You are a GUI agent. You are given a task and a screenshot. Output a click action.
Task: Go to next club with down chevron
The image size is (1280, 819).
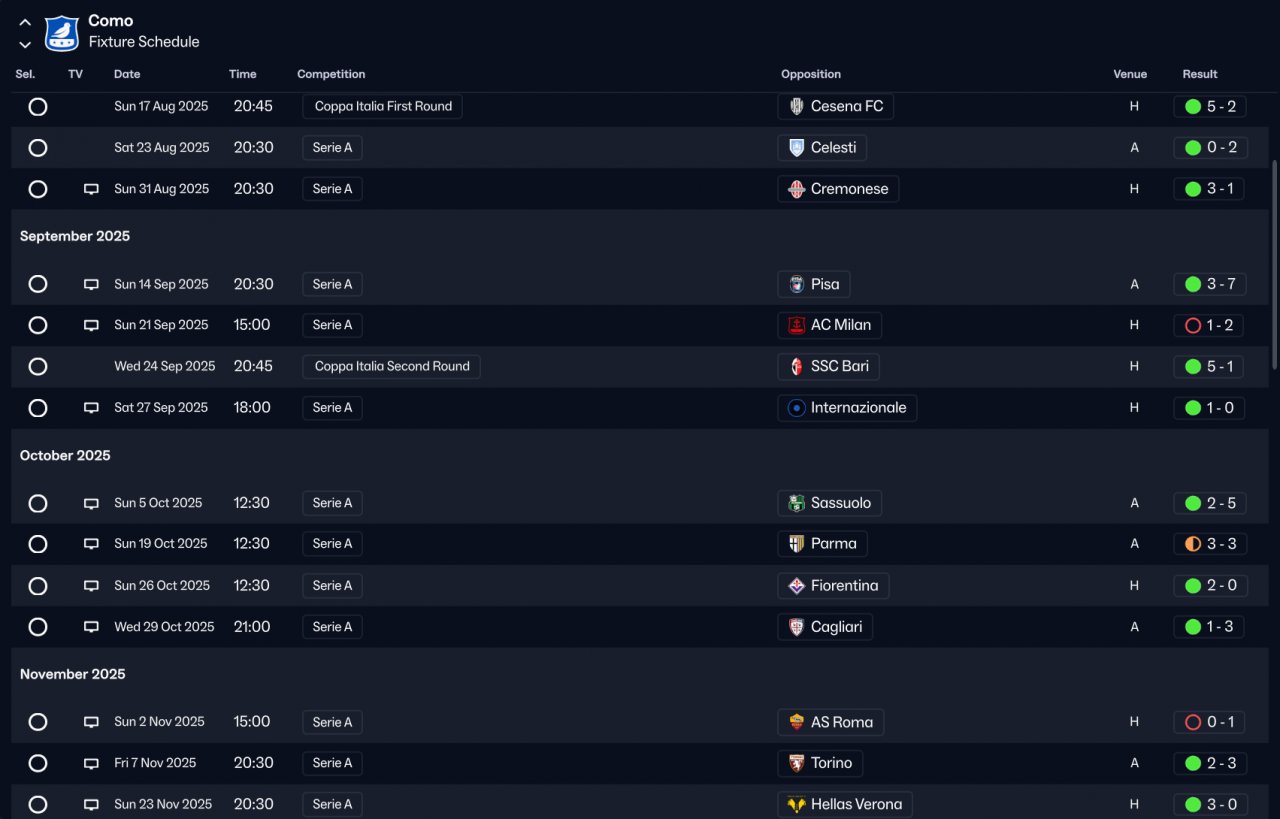(25, 45)
